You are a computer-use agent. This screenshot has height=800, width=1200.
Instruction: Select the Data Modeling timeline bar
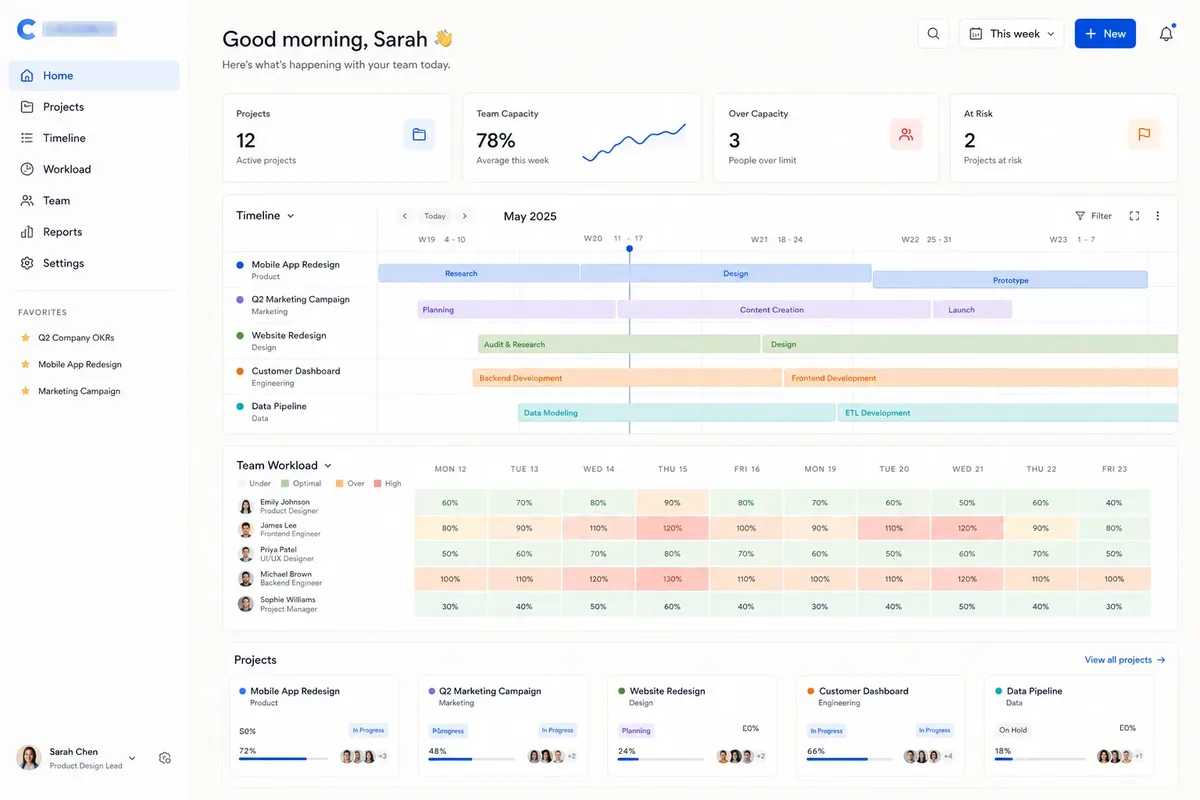677,412
